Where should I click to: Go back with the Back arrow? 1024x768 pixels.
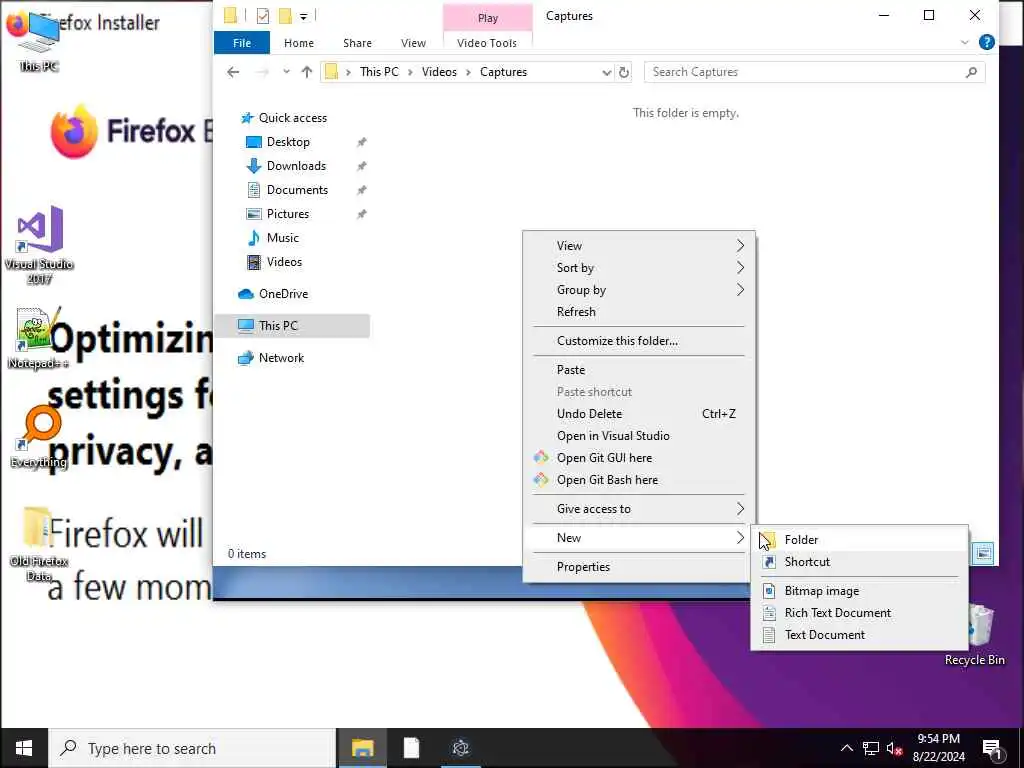[233, 72]
